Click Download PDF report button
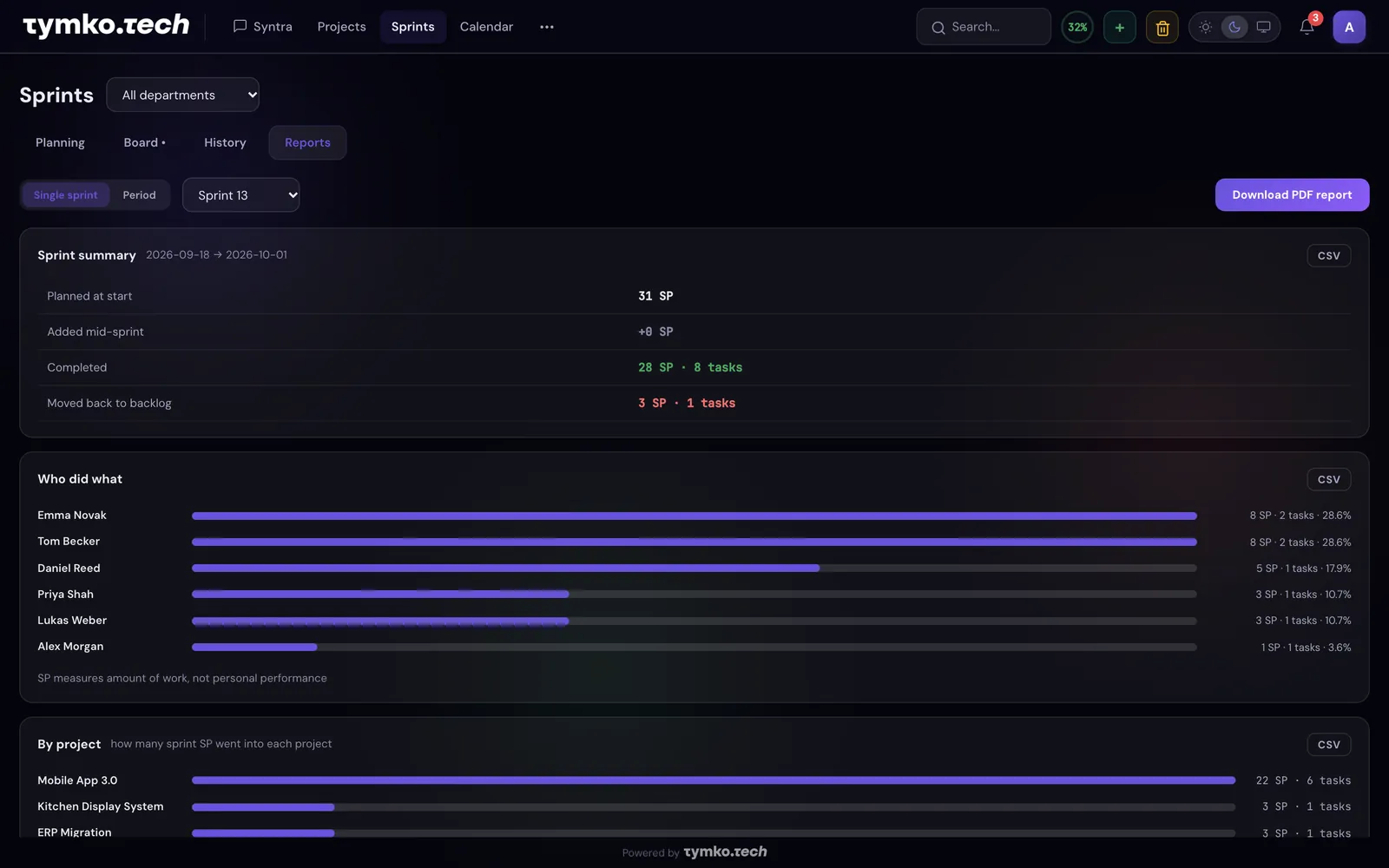The width and height of the screenshot is (1389, 868). [1292, 195]
